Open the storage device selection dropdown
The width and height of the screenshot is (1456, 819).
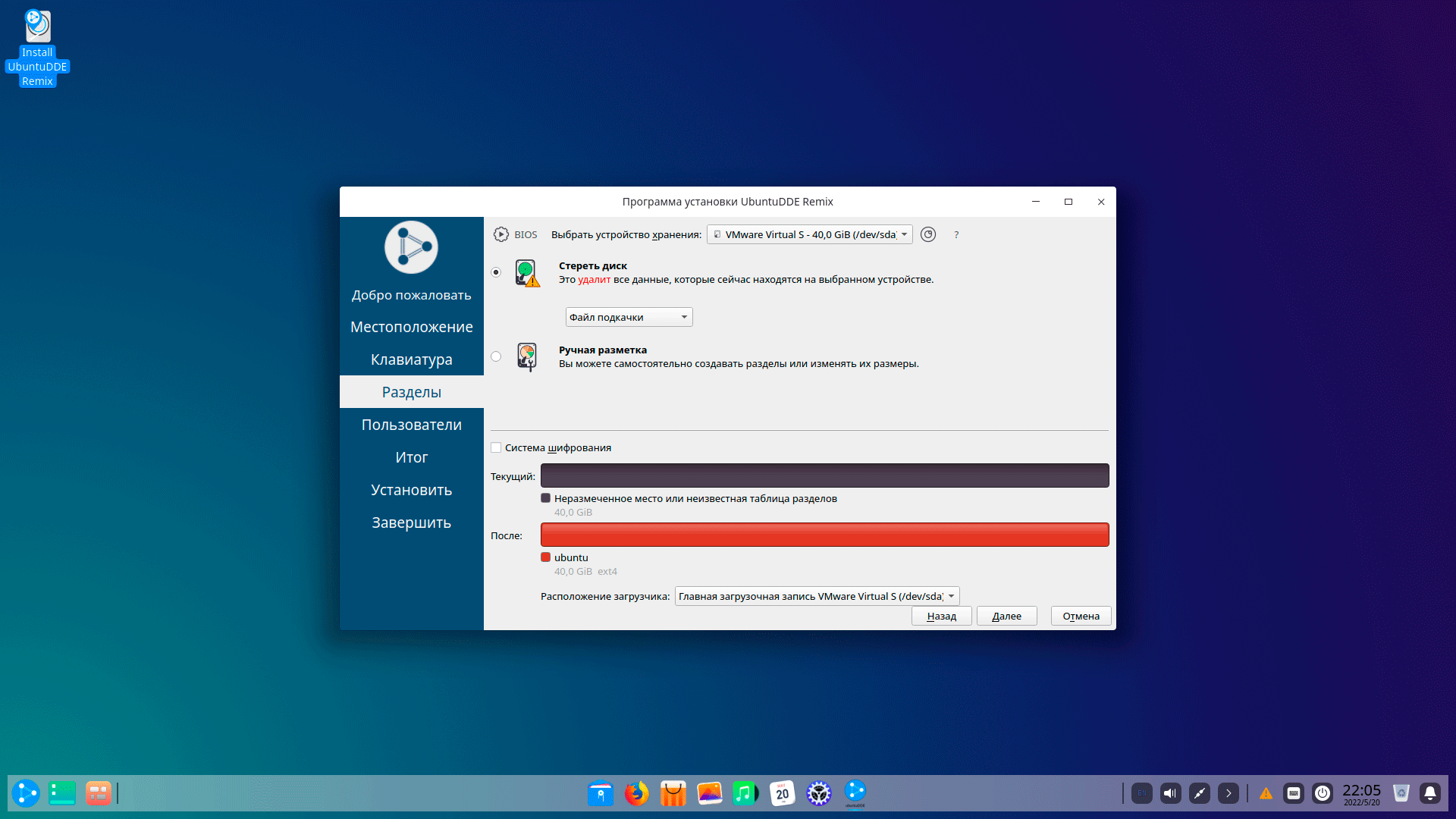809,234
